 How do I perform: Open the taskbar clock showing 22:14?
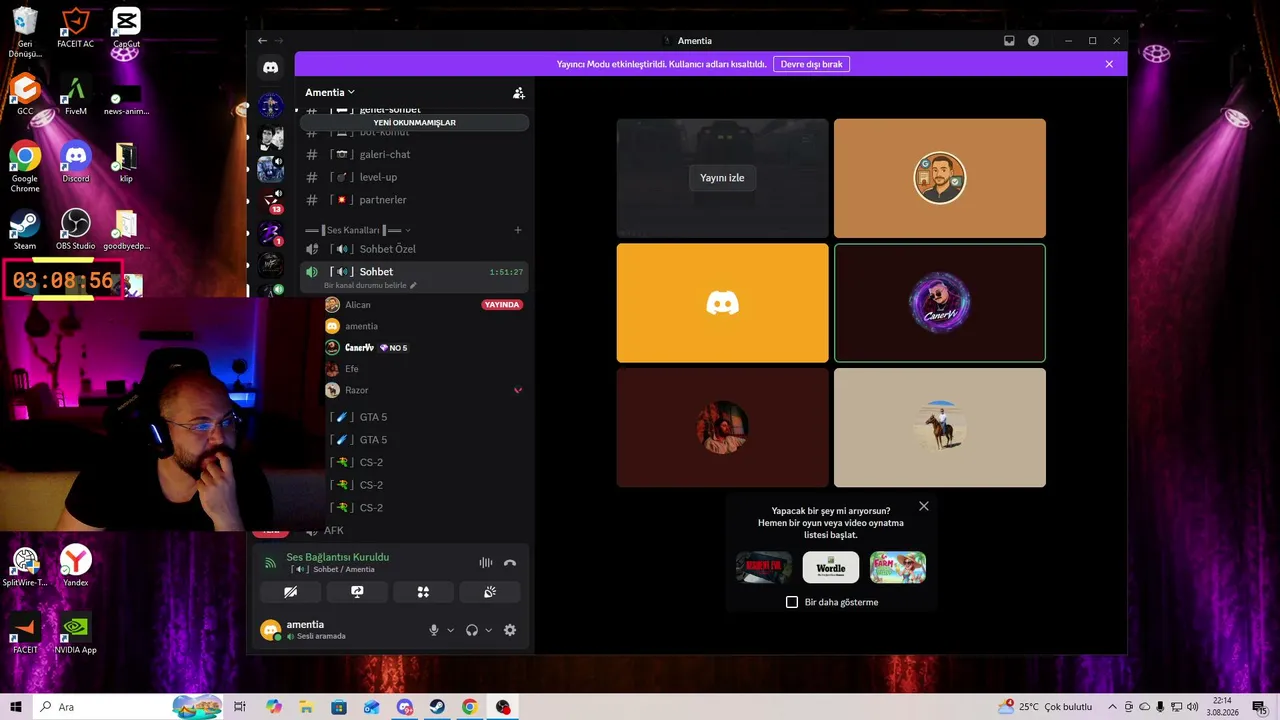[x=1222, y=707]
